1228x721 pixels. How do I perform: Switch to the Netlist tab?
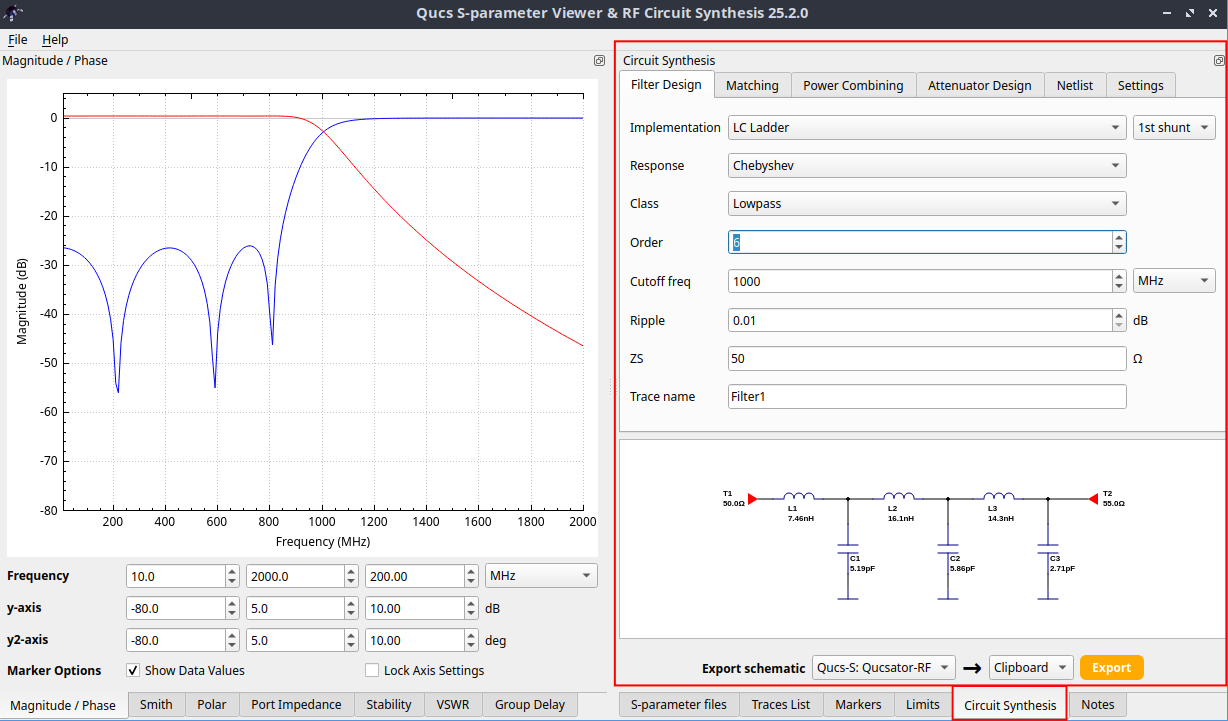[x=1075, y=85]
